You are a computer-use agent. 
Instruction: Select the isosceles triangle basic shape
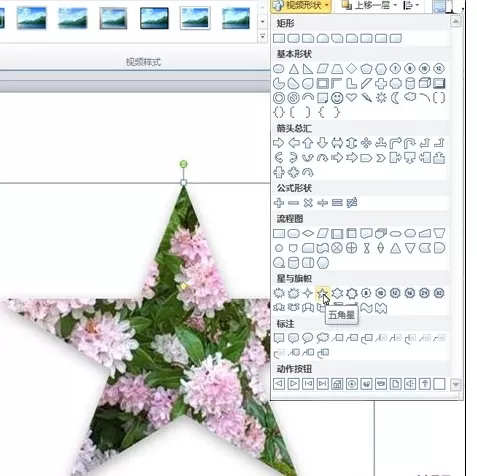point(293,69)
